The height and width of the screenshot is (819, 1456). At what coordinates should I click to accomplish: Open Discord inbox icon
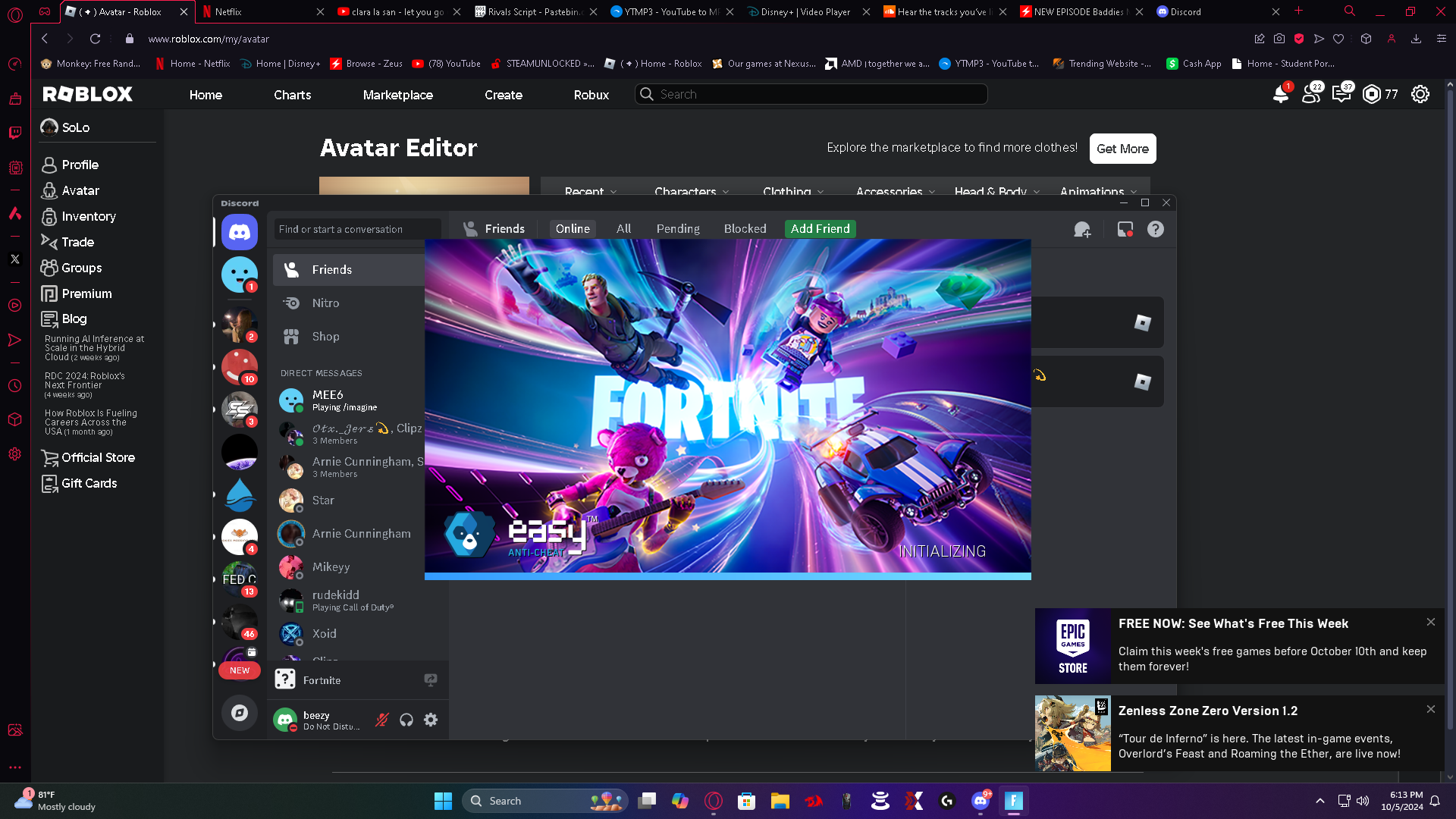tap(1125, 229)
